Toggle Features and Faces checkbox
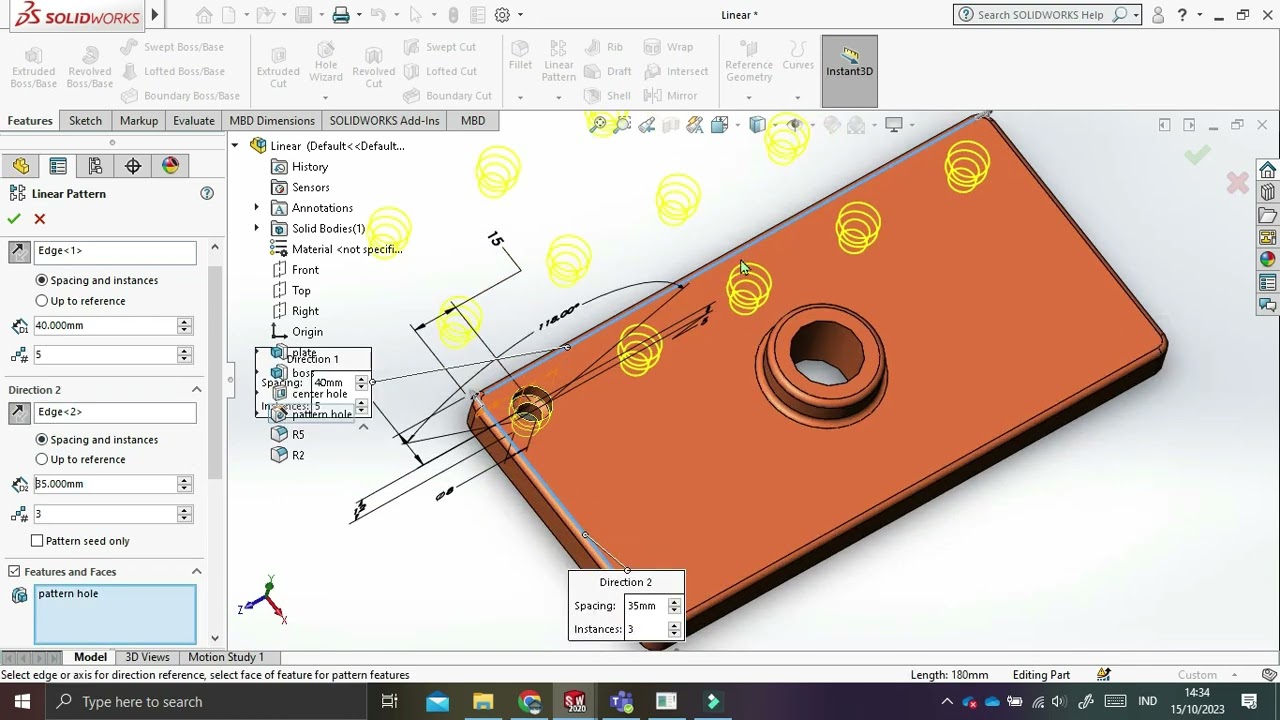The width and height of the screenshot is (1280, 720). (14, 571)
